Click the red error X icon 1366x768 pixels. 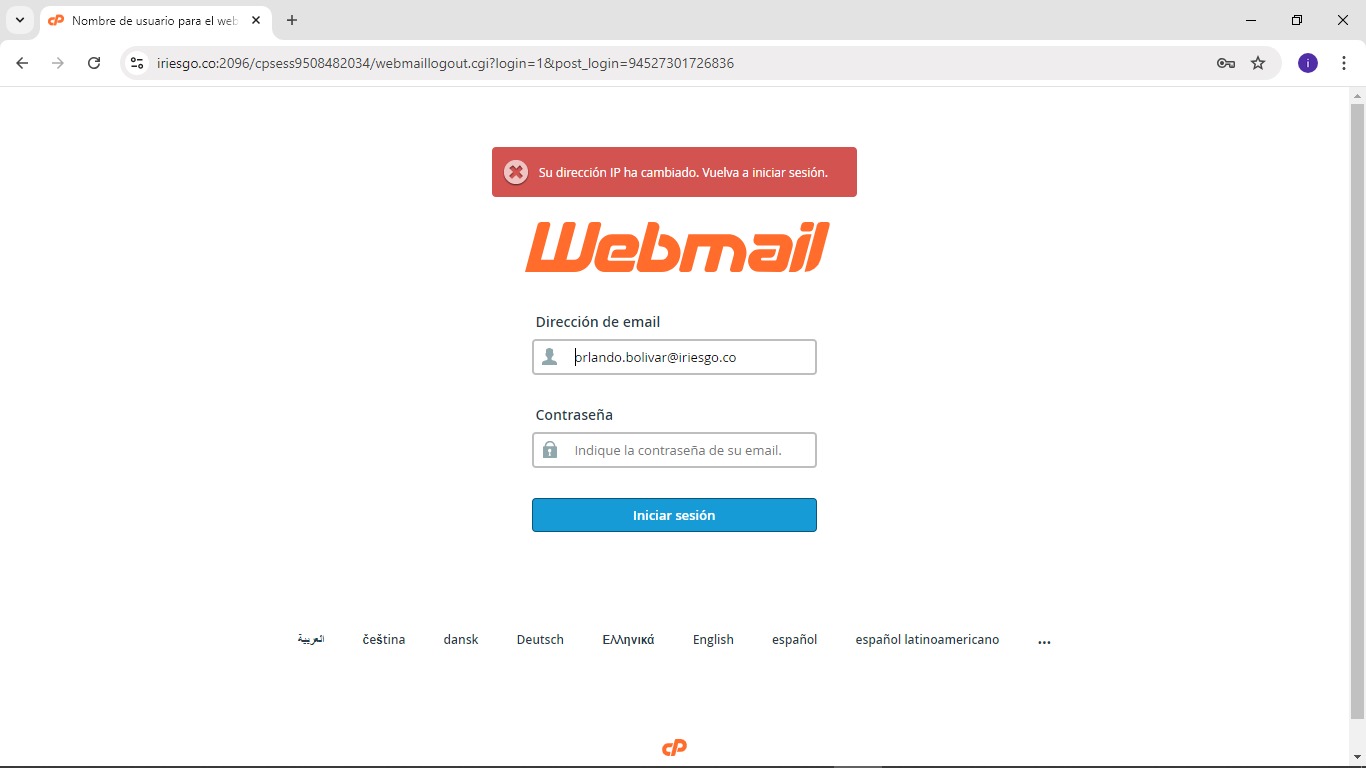[516, 172]
